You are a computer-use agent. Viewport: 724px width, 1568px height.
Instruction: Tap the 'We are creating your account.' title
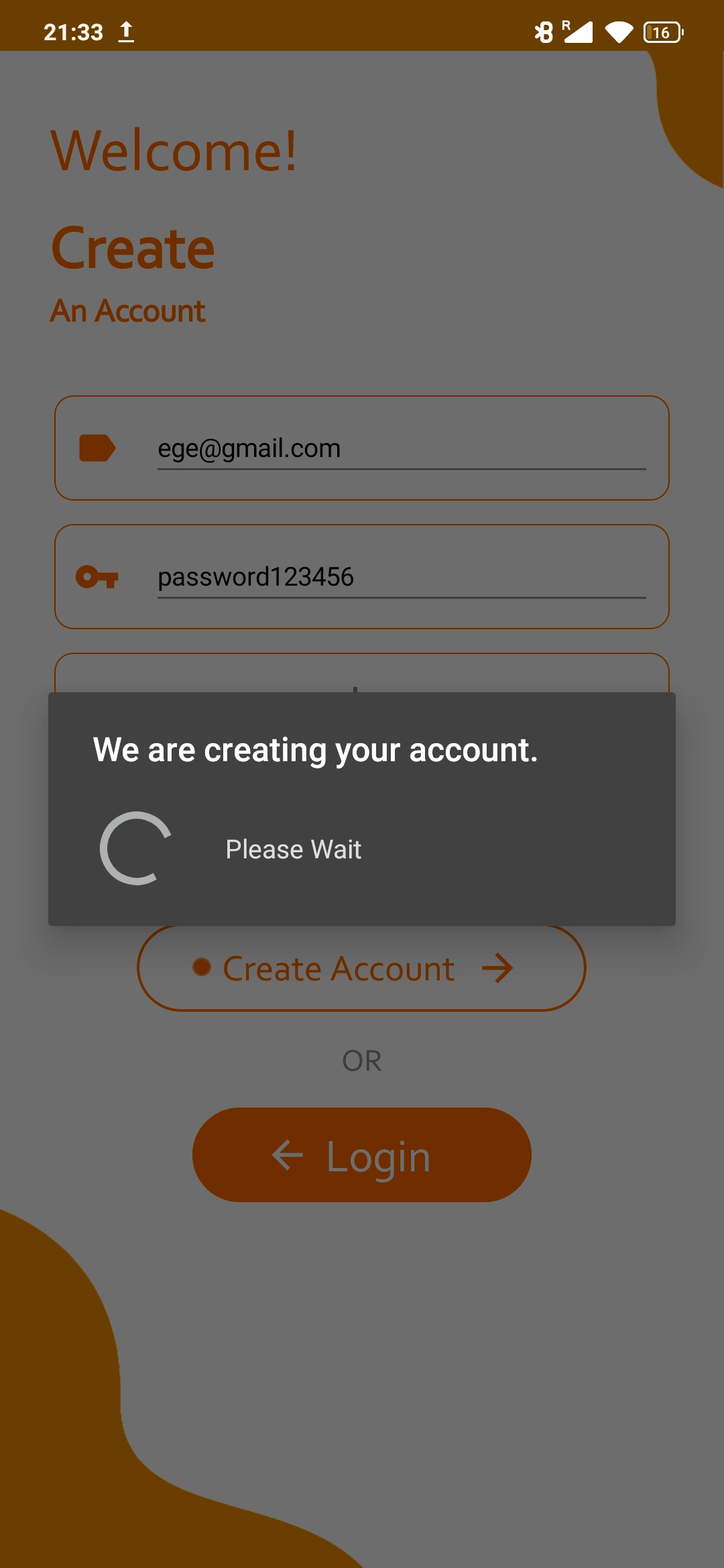point(315,750)
